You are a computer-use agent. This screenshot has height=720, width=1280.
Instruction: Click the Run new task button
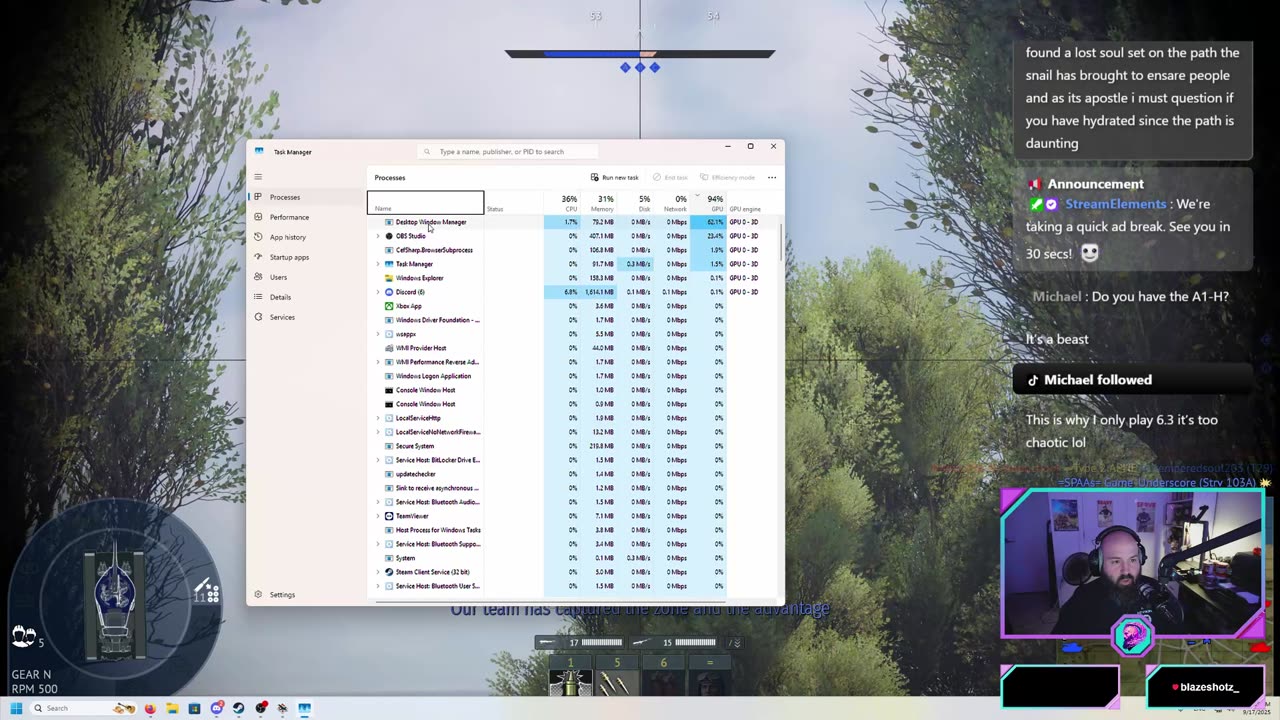point(614,177)
